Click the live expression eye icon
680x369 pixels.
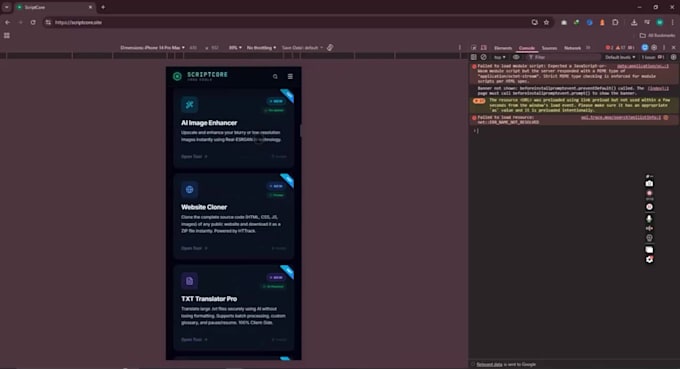coord(516,57)
